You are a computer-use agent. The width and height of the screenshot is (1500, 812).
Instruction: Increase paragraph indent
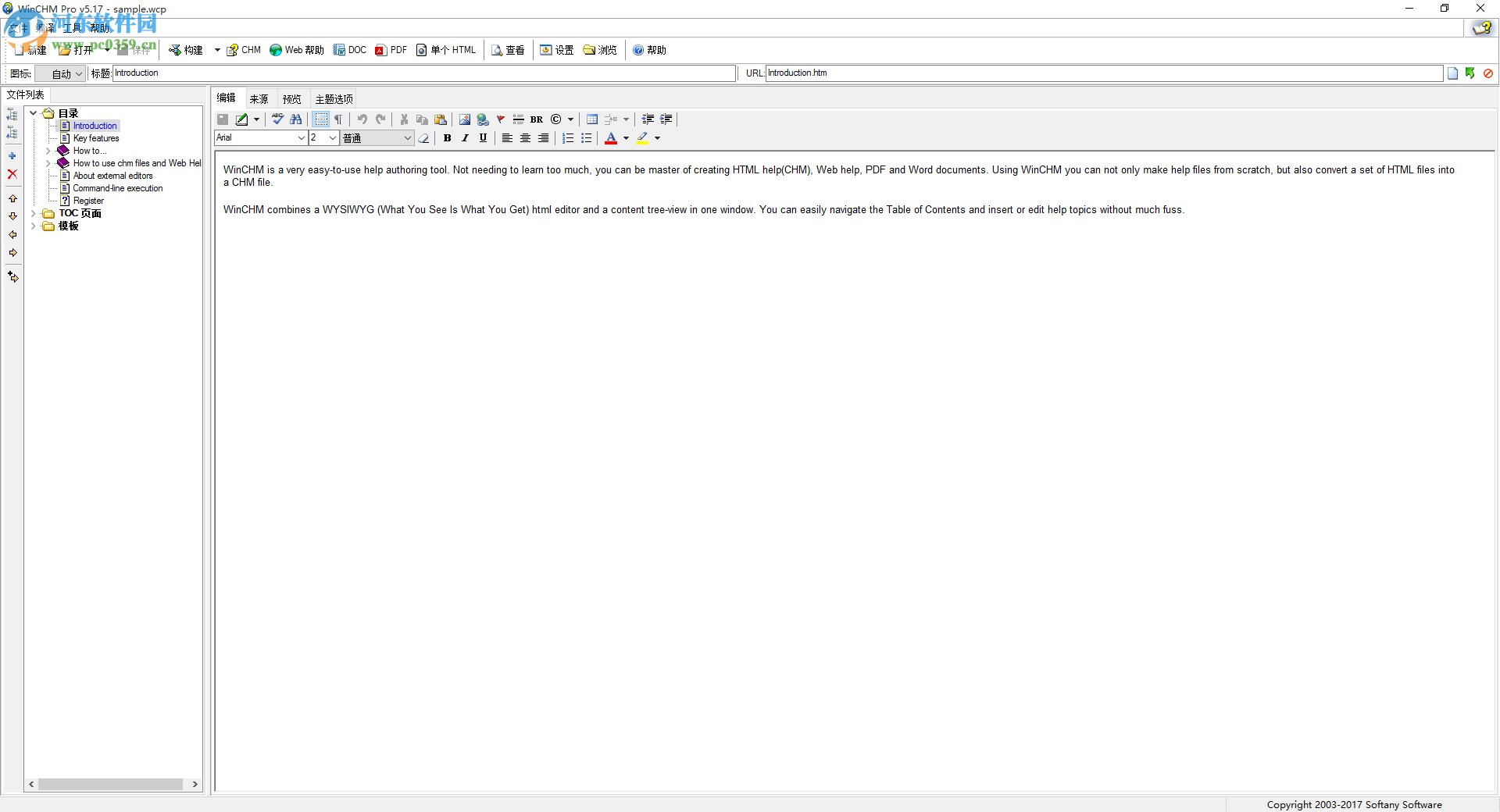[666, 119]
